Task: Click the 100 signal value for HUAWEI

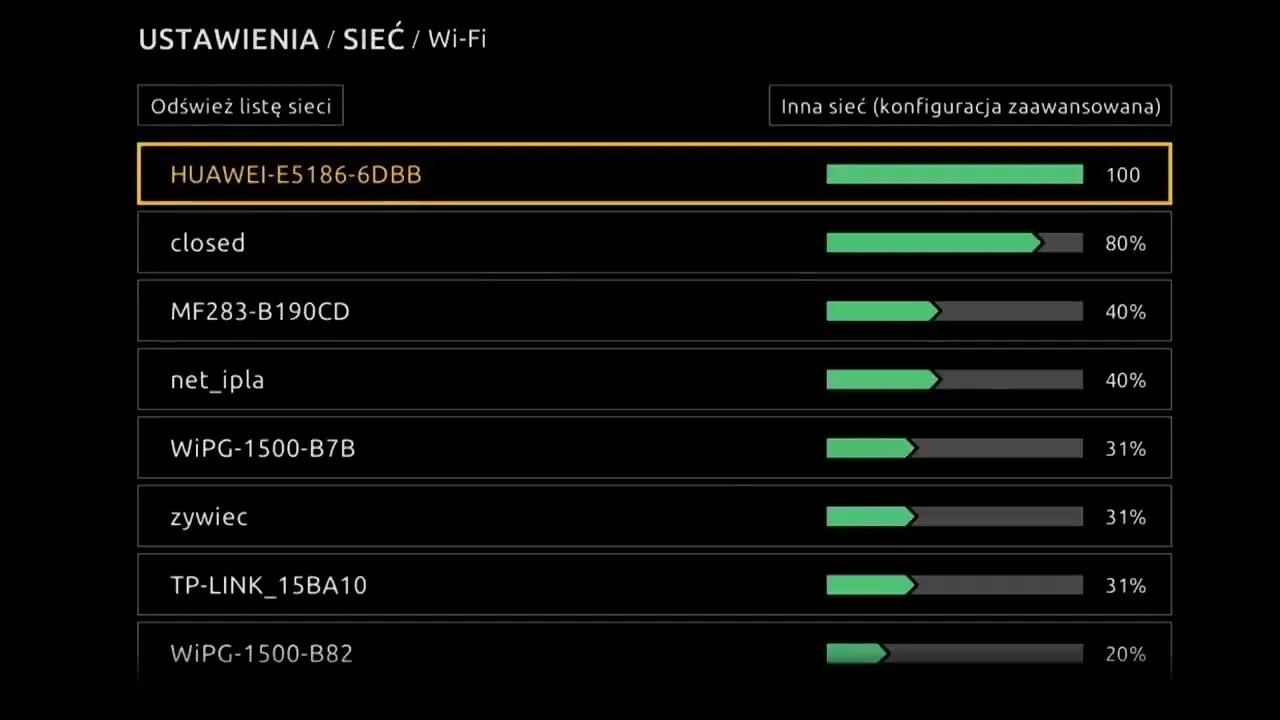Action: tap(1123, 175)
